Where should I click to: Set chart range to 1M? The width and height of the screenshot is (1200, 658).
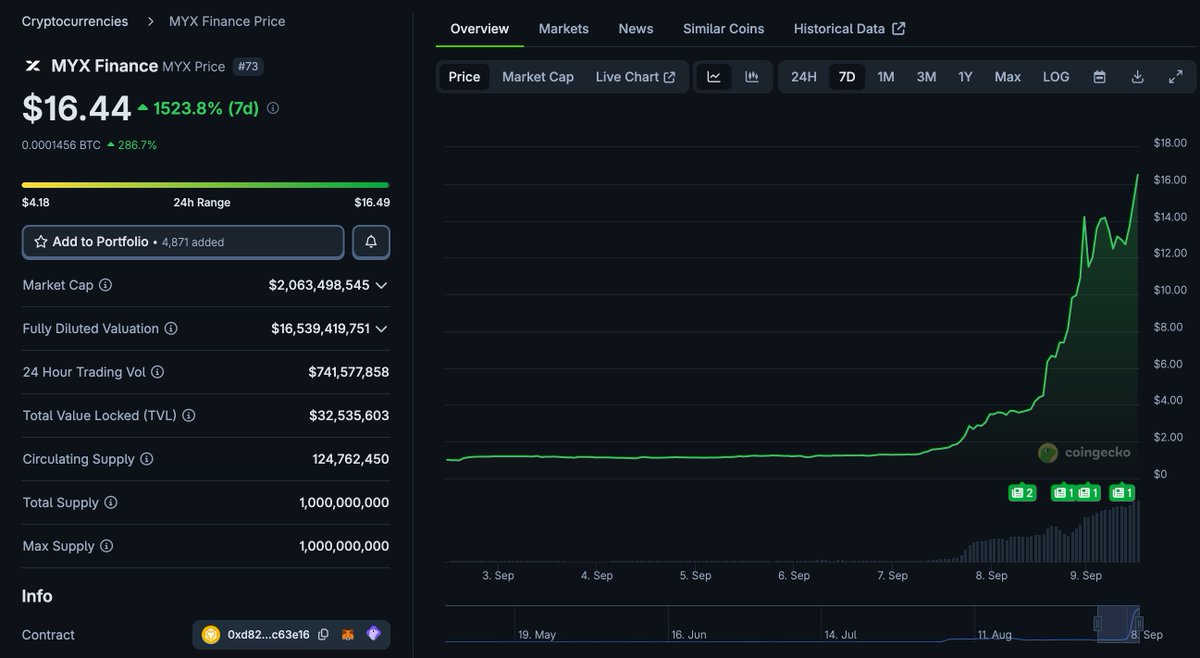coord(886,77)
